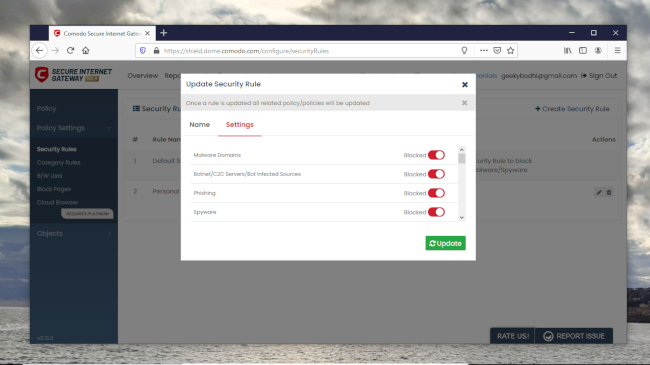Select Category Rules in sidebar
650x365 pixels.
coord(58,163)
